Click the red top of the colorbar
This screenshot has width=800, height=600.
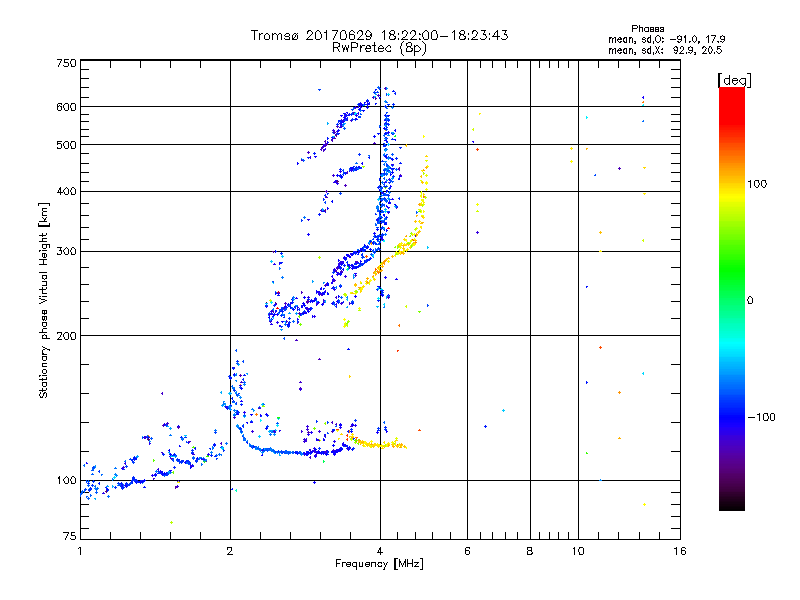click(731, 93)
